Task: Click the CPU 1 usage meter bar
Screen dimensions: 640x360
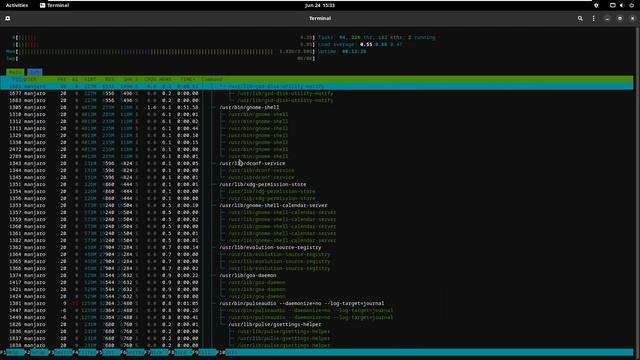Action: click(x=164, y=44)
